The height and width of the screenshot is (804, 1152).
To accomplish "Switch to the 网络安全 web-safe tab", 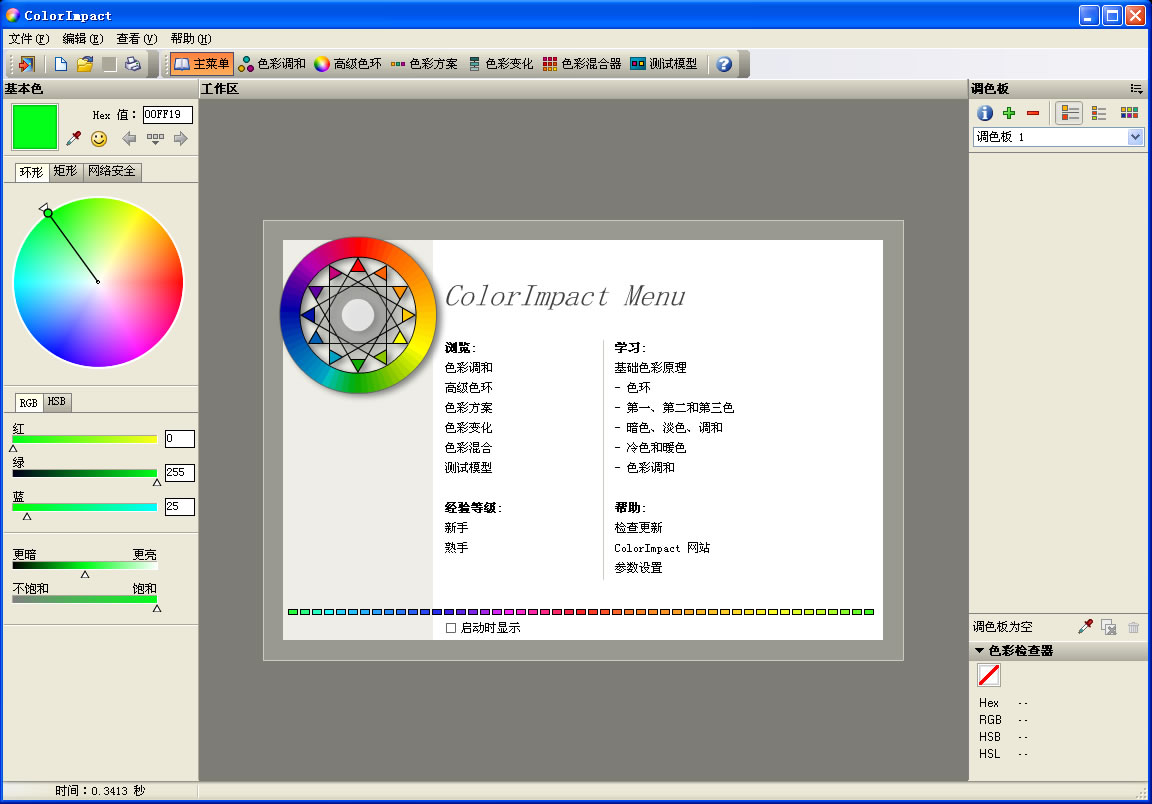I will click(112, 171).
